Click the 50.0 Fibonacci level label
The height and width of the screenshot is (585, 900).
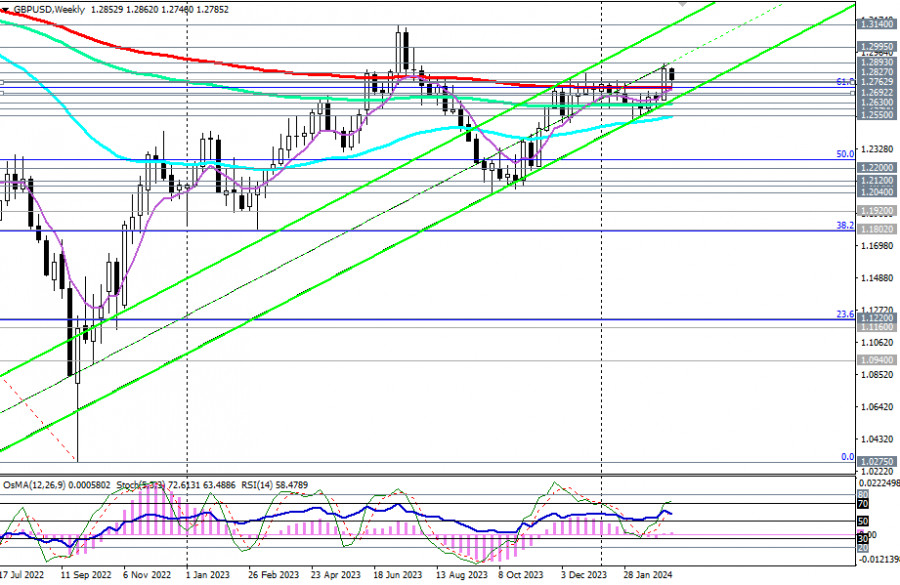pyautogui.click(x=845, y=154)
